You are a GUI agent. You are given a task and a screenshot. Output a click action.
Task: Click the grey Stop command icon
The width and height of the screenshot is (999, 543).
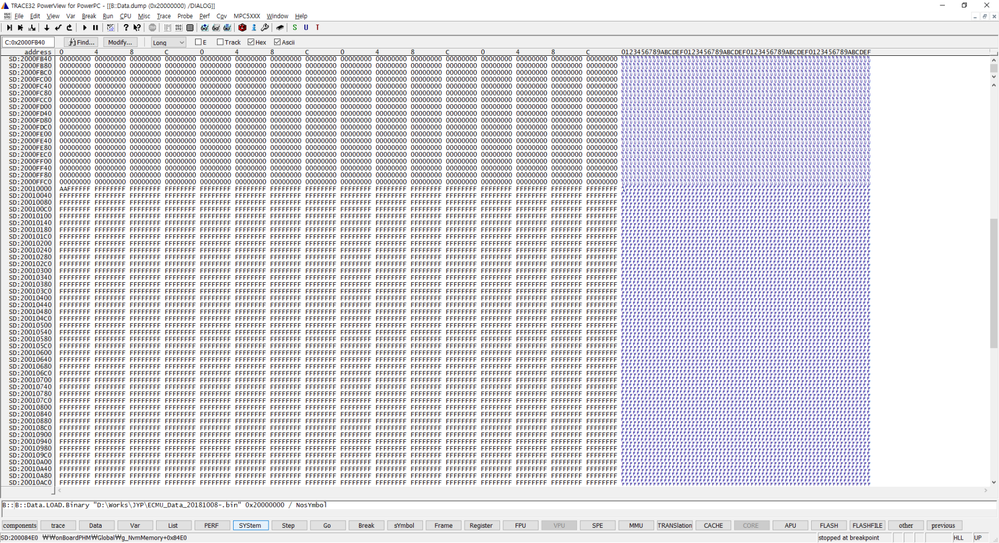pyautogui.click(x=152, y=27)
